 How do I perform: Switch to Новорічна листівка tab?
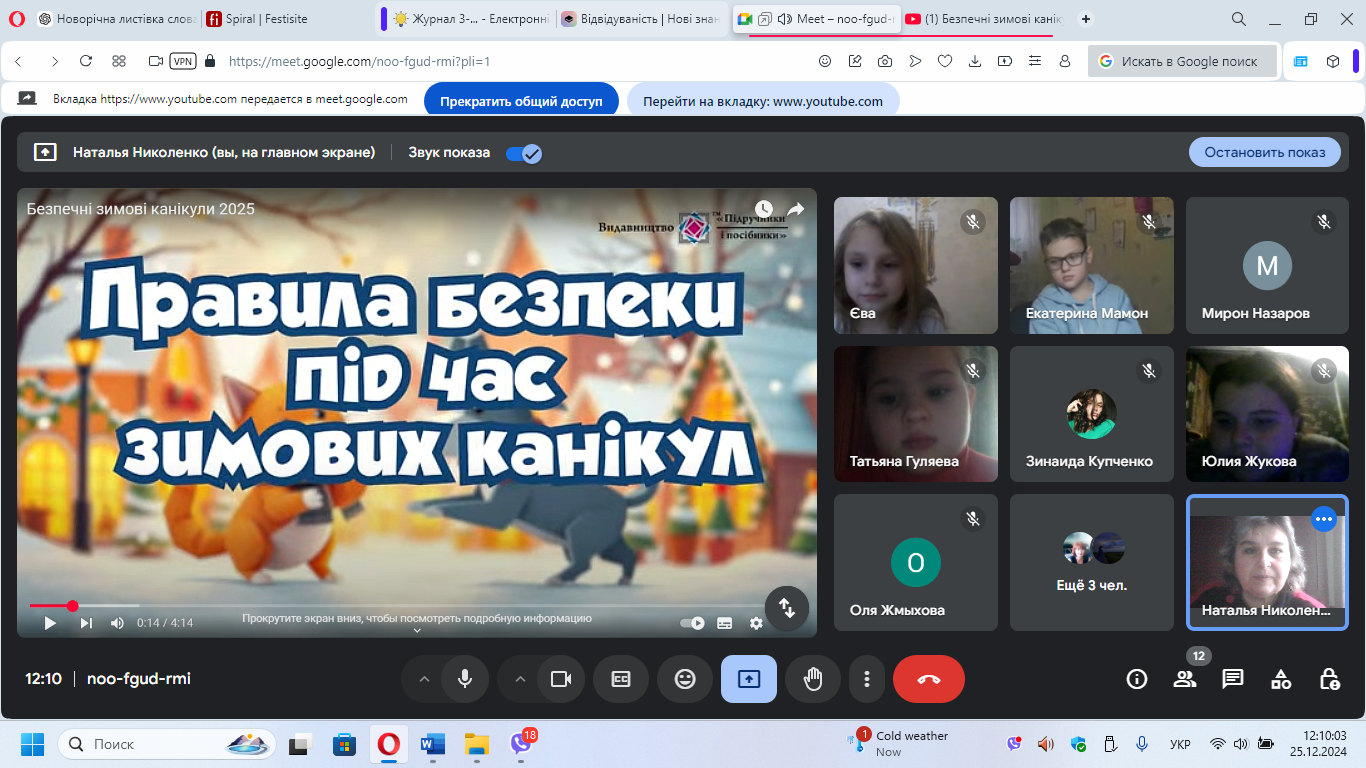tap(116, 19)
